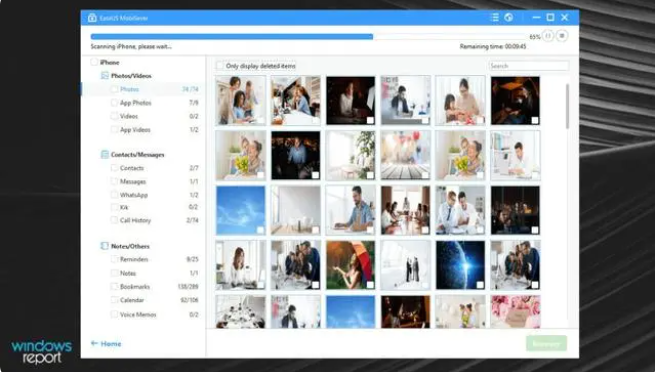Check the App Photos checkbox
Screen dimensions: 655x372
(x=114, y=102)
